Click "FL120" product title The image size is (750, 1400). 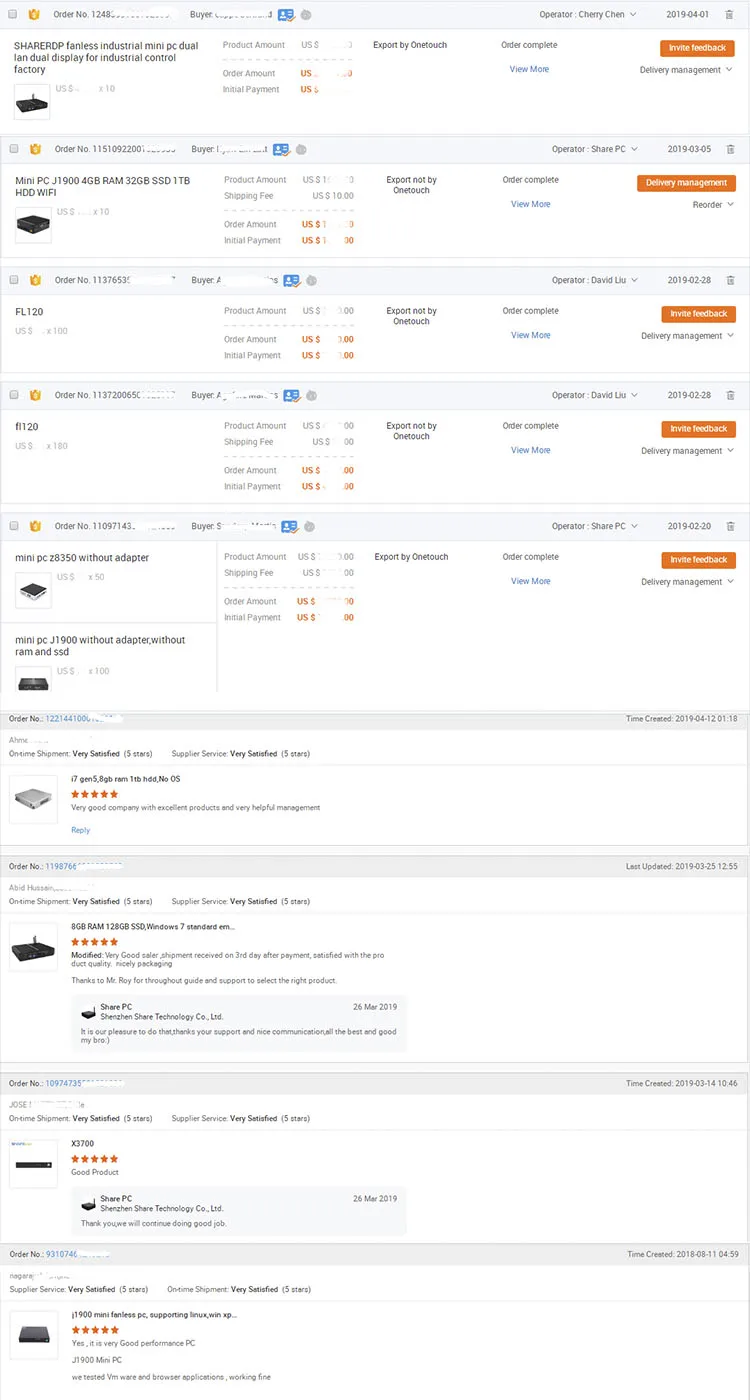[29, 312]
